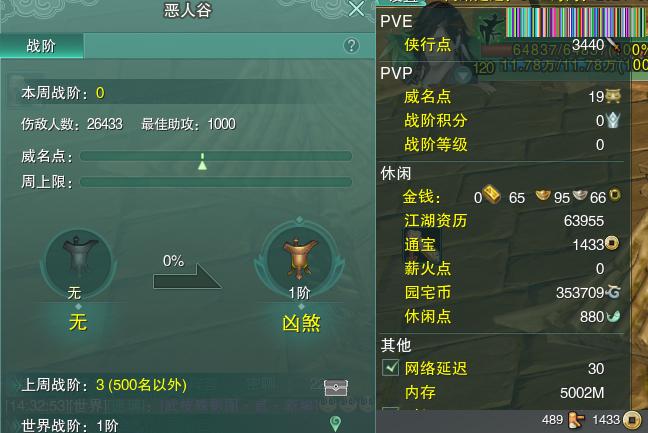Image resolution: width=648 pixels, height=433 pixels.
Task: Click the world rank map pin icon
Action: tap(336, 423)
